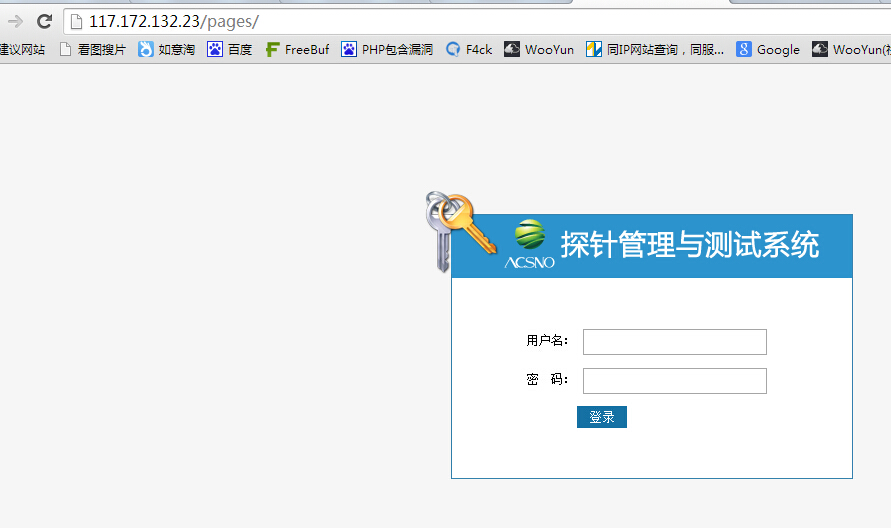The height and width of the screenshot is (528, 891).
Task: Click the 登录 login button
Action: coord(602,417)
